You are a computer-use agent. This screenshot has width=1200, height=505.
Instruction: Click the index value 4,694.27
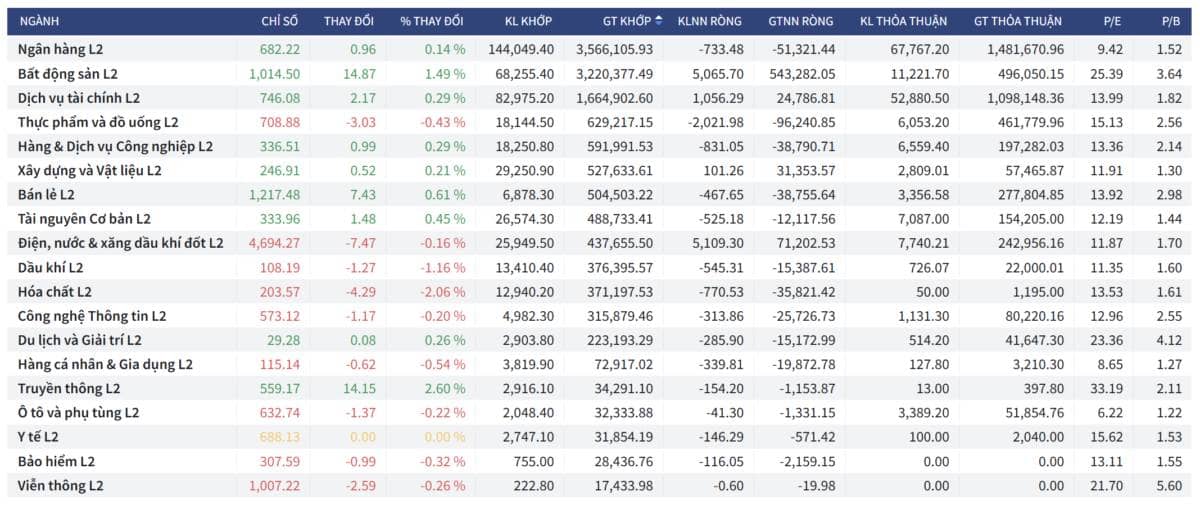coord(274,243)
